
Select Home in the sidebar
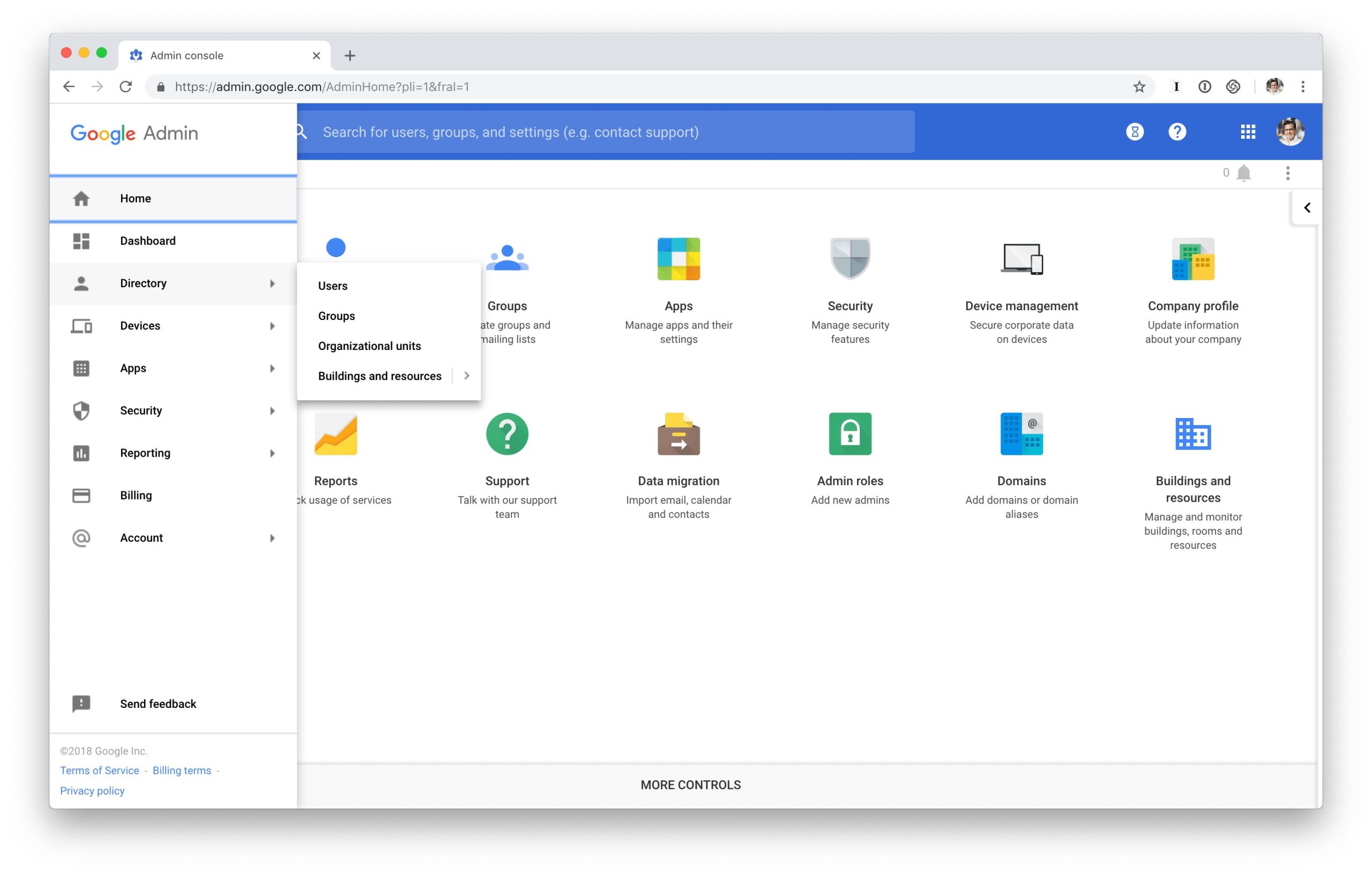[173, 198]
